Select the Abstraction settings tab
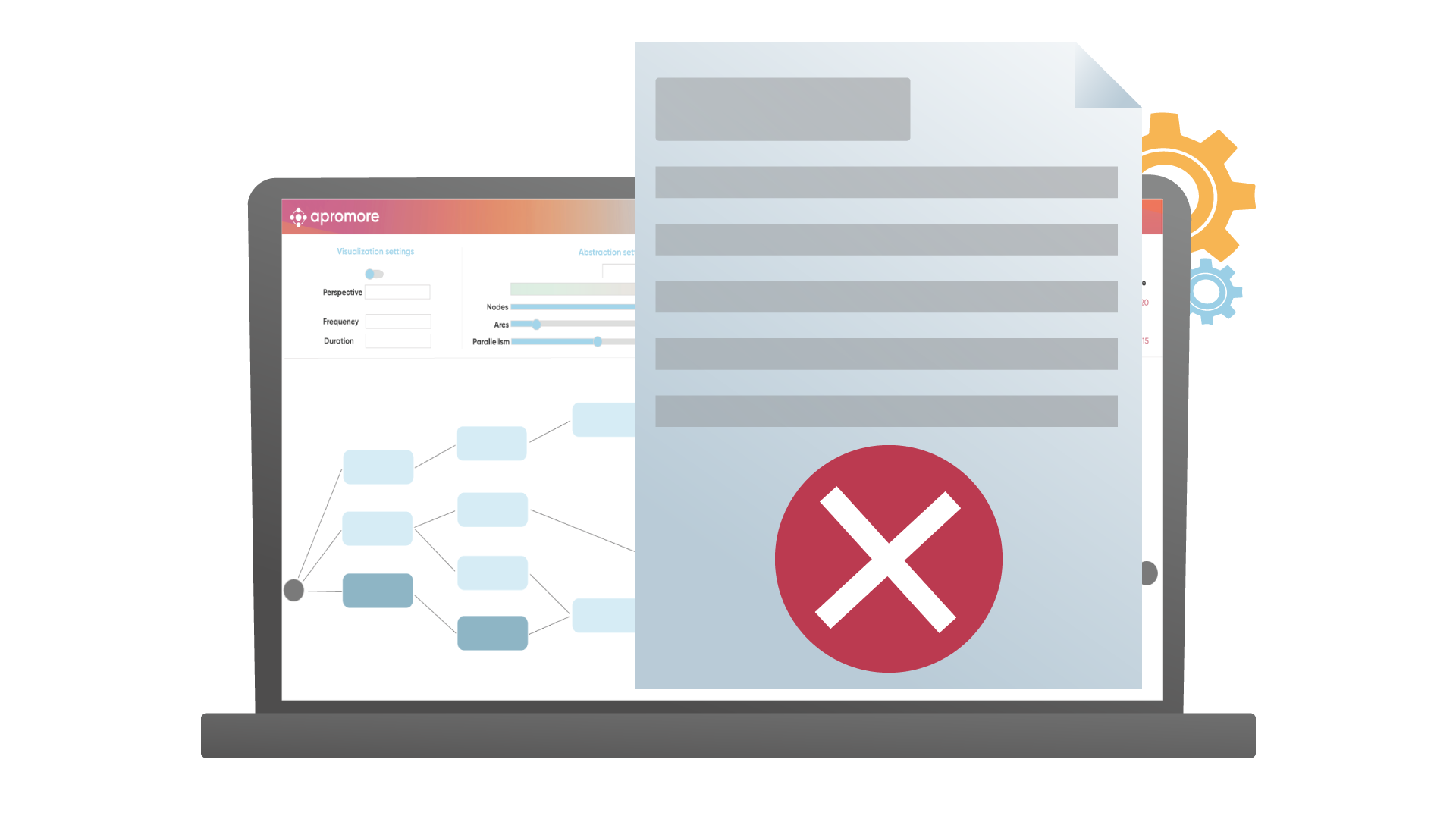This screenshot has width=1456, height=819. (x=601, y=251)
